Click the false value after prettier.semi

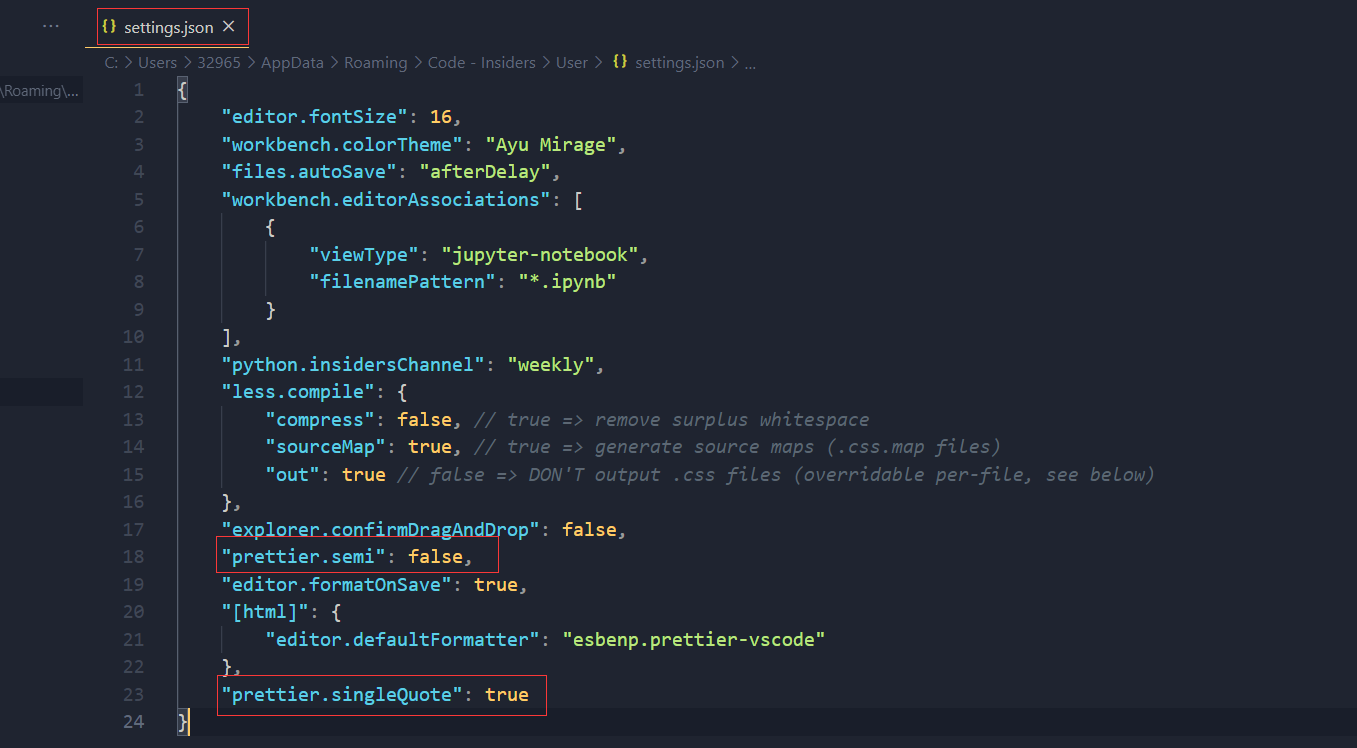tap(436, 557)
